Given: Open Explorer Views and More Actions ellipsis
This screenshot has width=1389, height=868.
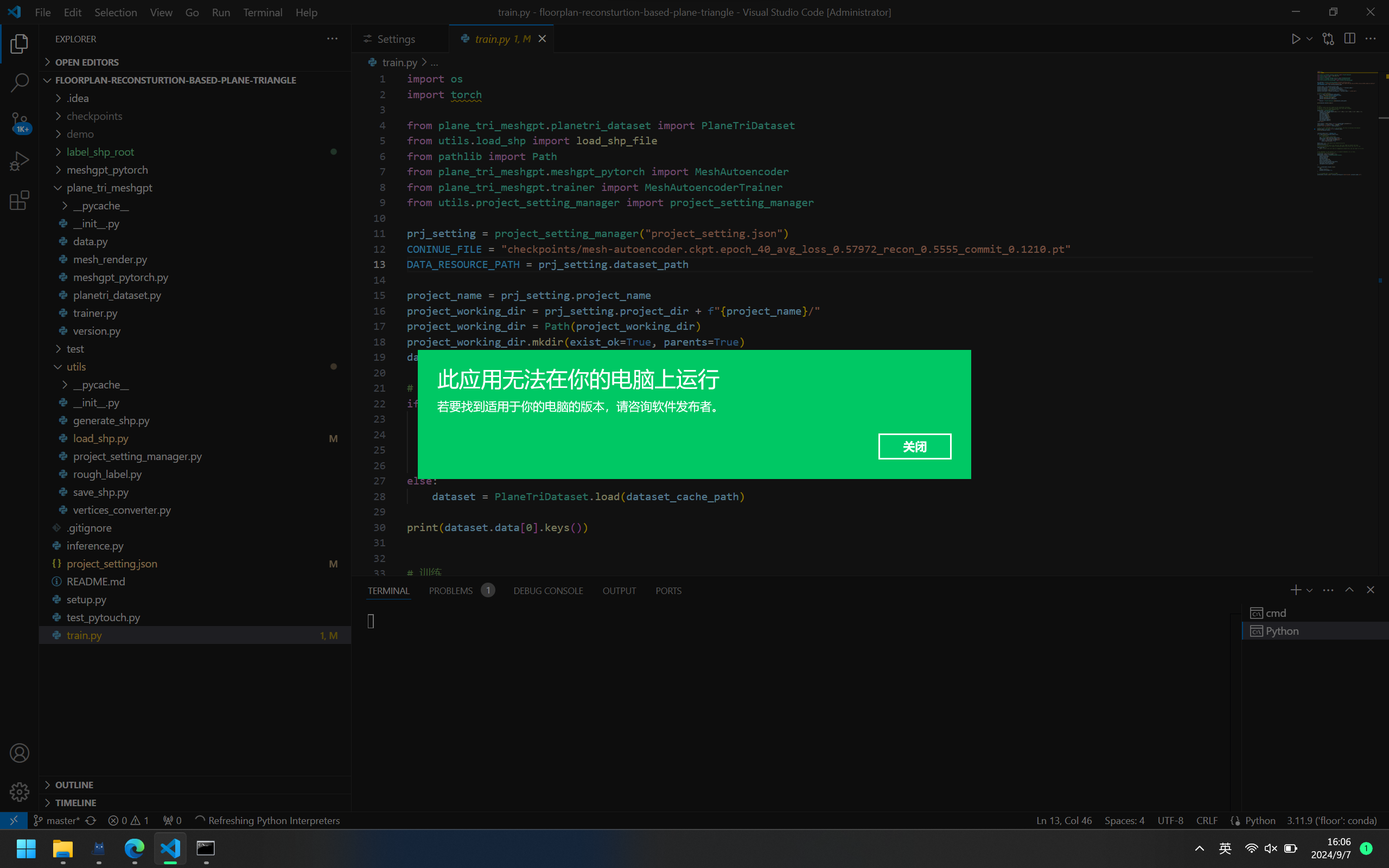Looking at the screenshot, I should coord(332,39).
